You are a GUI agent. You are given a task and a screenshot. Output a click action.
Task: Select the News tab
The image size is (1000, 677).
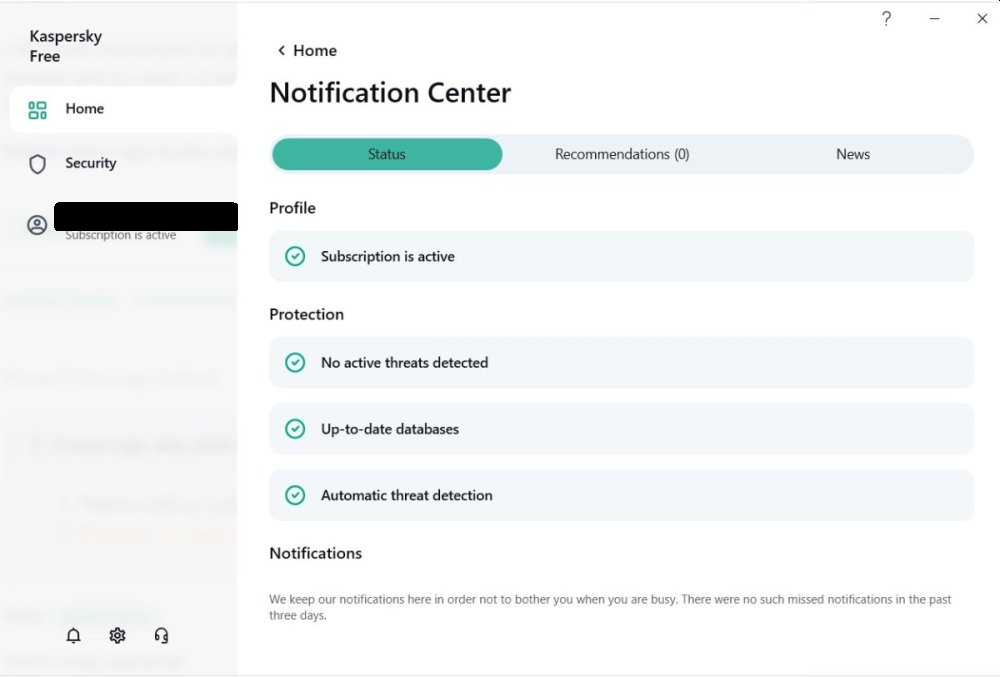[853, 155]
